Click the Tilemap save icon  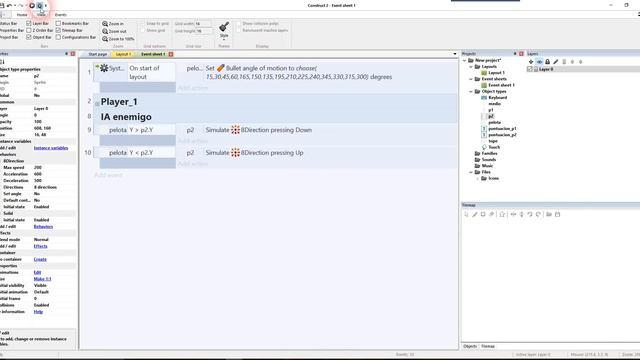tap(558, 214)
